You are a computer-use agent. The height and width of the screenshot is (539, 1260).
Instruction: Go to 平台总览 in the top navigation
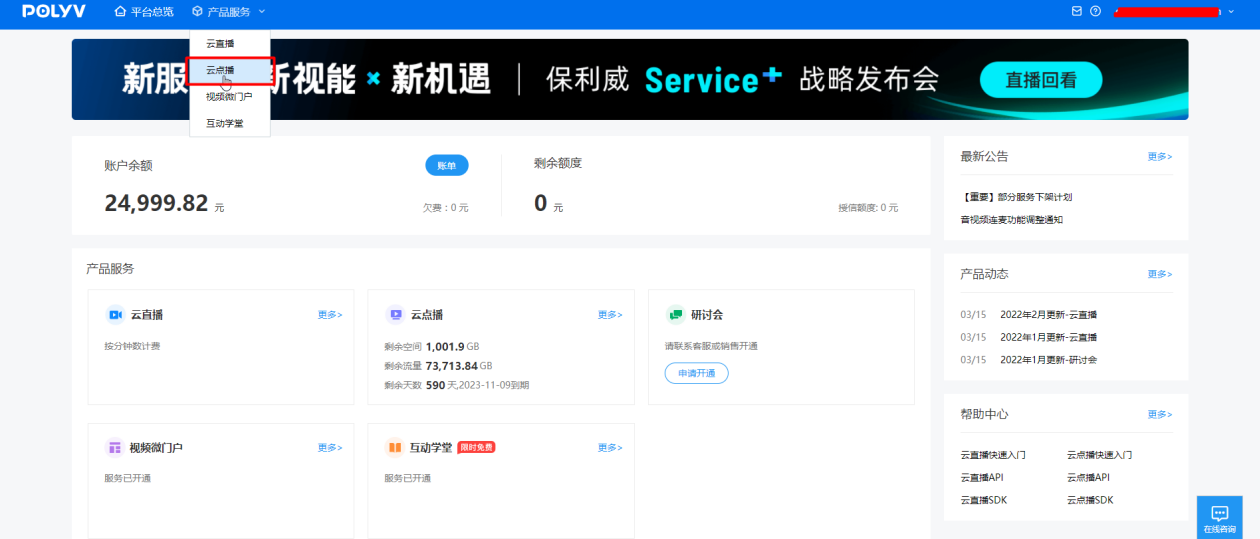click(144, 12)
